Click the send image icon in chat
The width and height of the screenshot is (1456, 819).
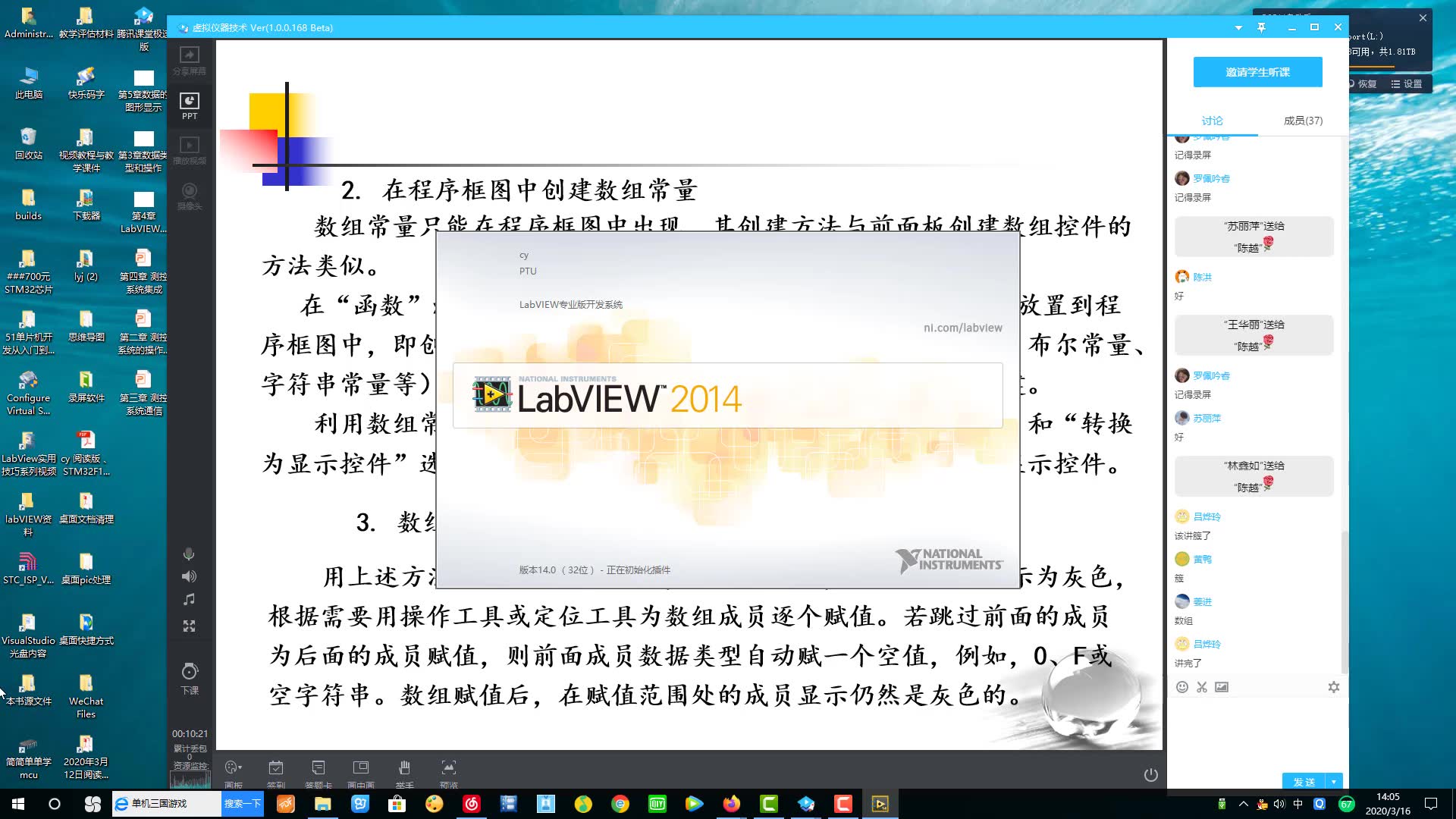click(1221, 687)
